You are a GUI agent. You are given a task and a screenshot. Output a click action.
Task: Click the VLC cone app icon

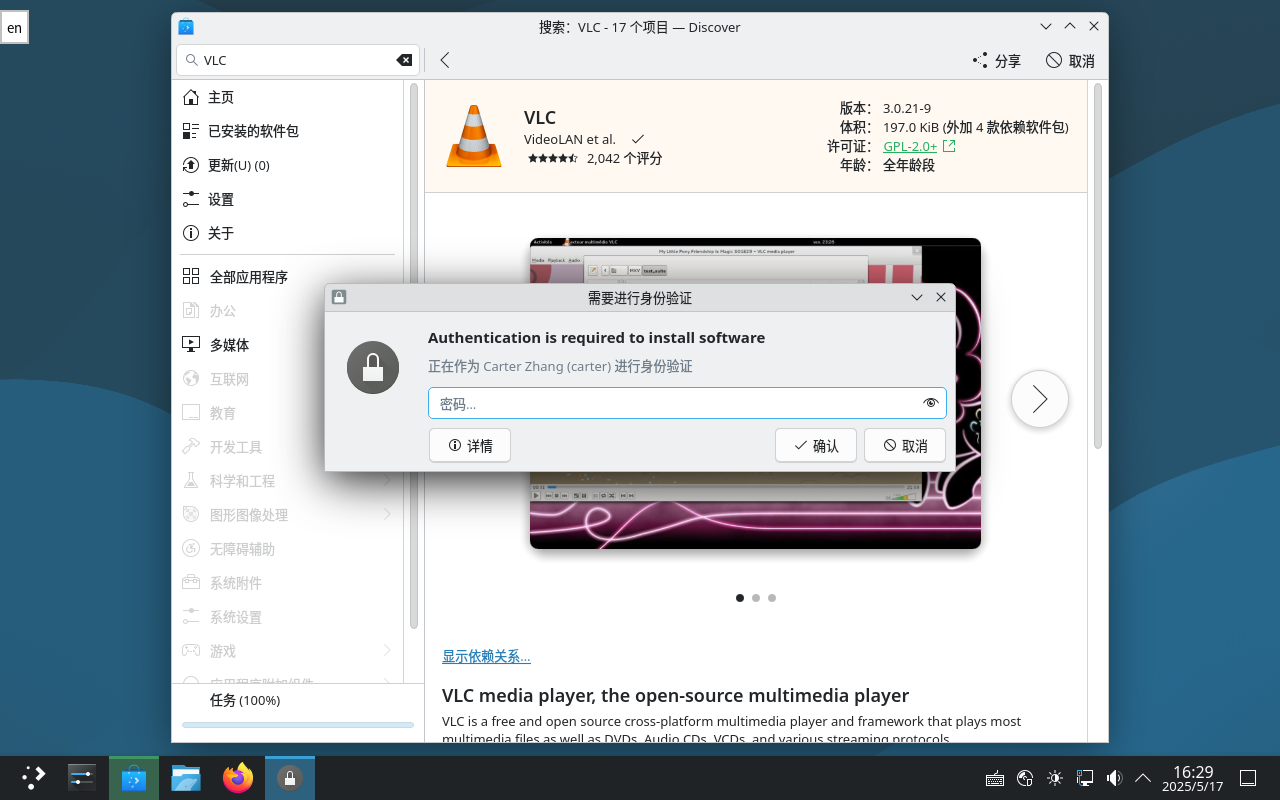coord(473,135)
